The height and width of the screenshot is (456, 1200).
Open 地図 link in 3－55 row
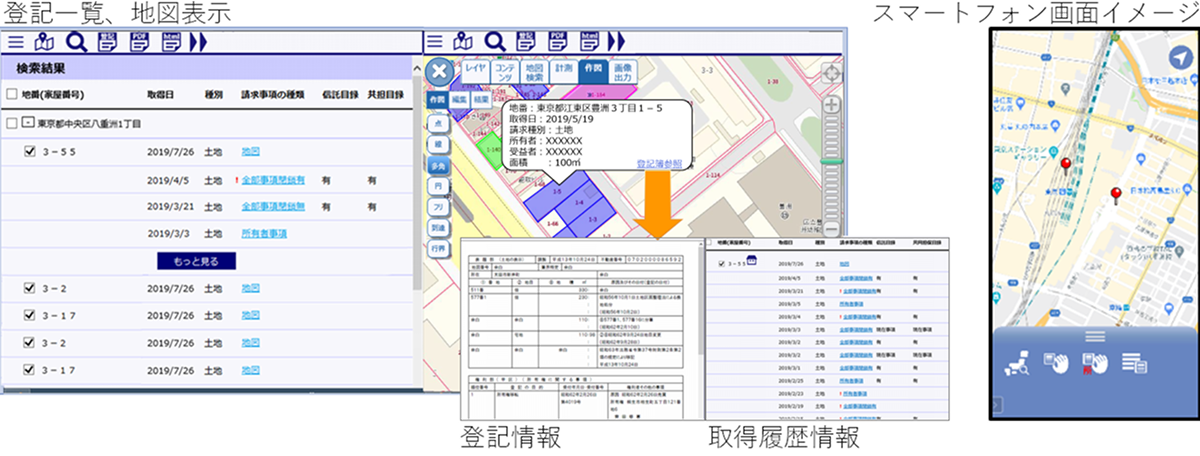pos(251,152)
